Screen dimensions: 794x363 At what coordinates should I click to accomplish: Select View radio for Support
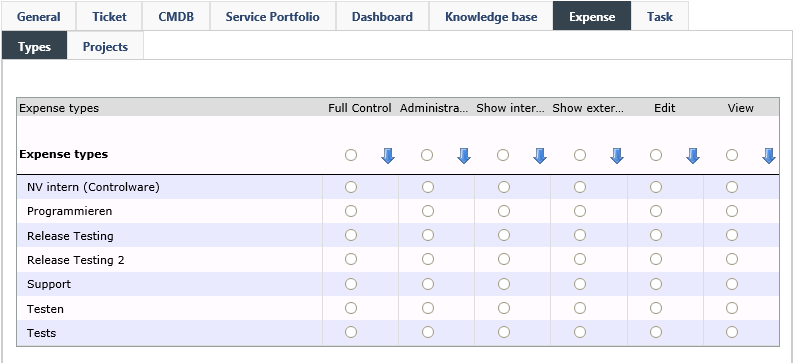732,284
